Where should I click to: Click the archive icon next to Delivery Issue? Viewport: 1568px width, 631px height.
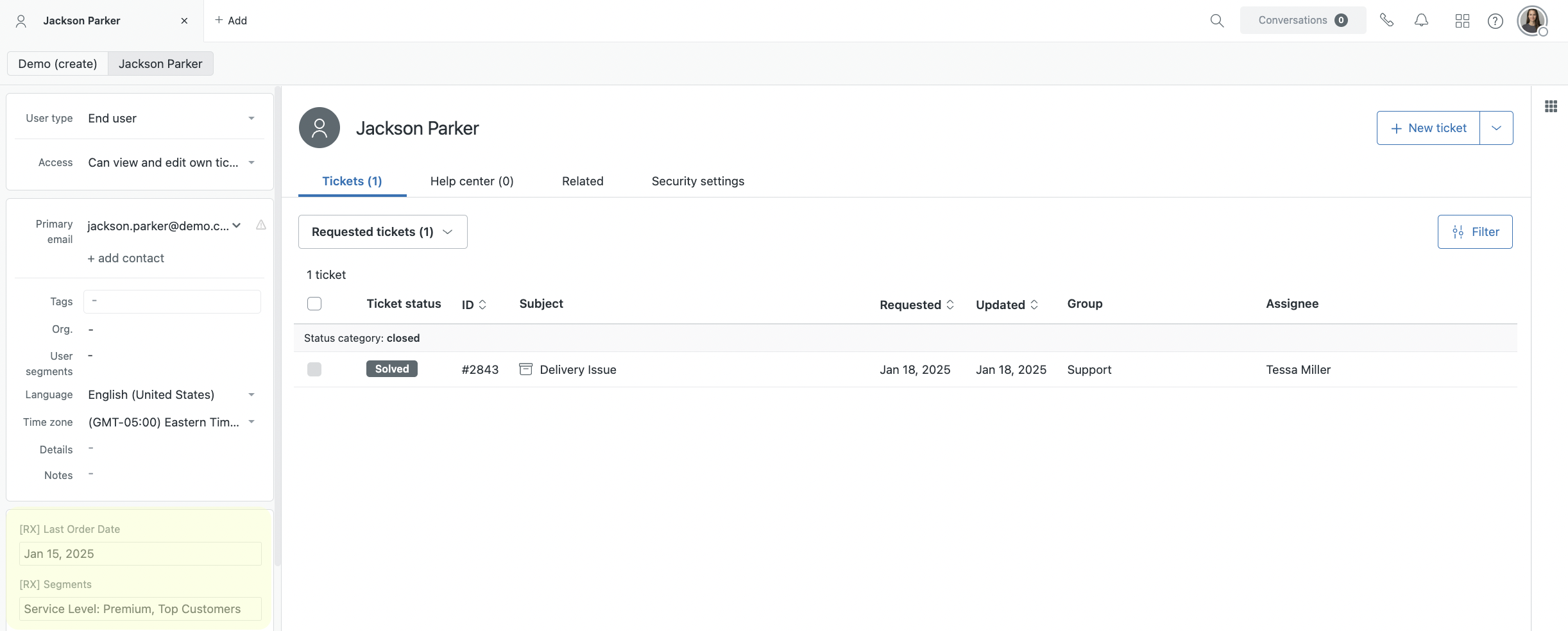[525, 369]
